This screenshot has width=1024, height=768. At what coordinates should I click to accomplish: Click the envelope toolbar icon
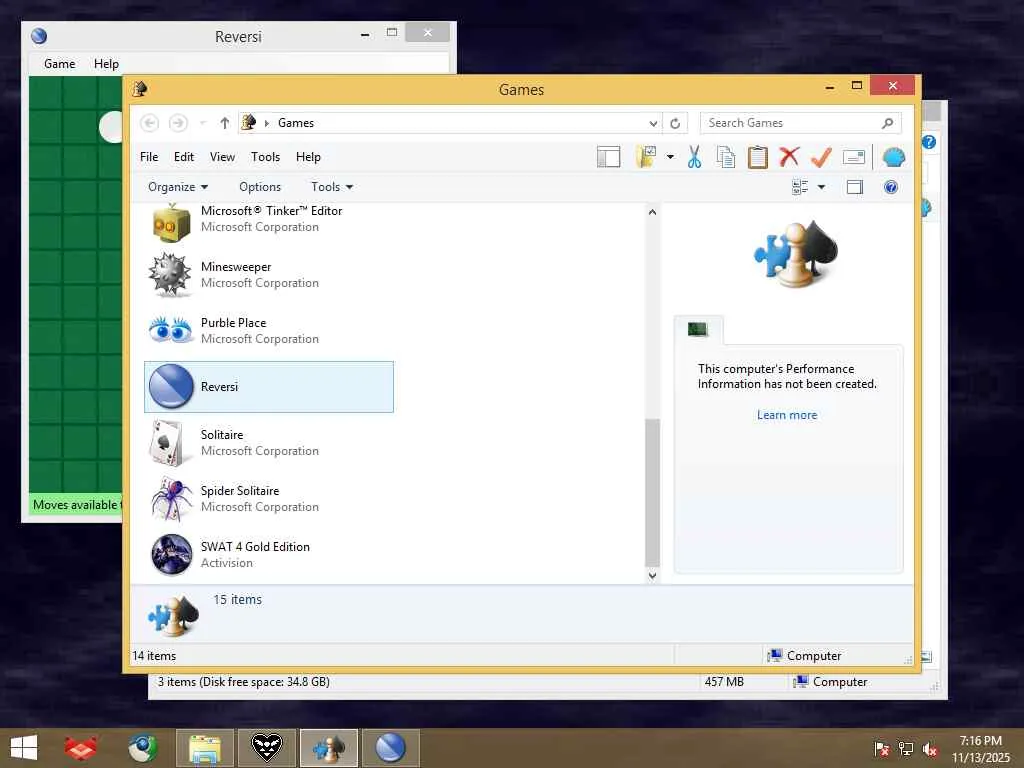pos(854,157)
